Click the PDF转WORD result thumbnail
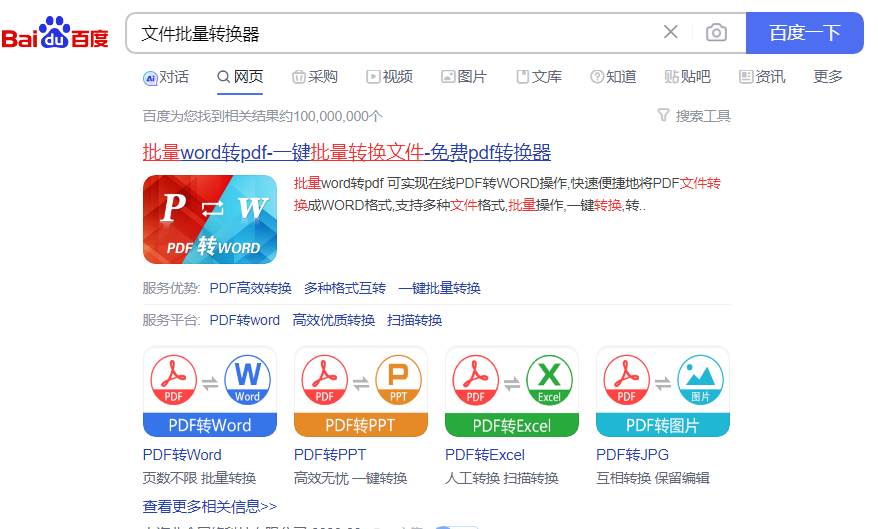The width and height of the screenshot is (878, 529). click(210, 219)
